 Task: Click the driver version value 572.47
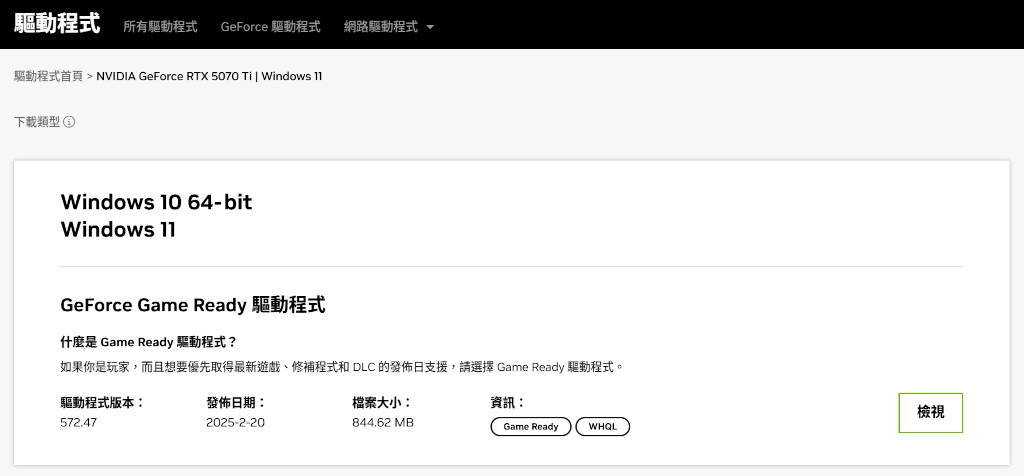(78, 422)
